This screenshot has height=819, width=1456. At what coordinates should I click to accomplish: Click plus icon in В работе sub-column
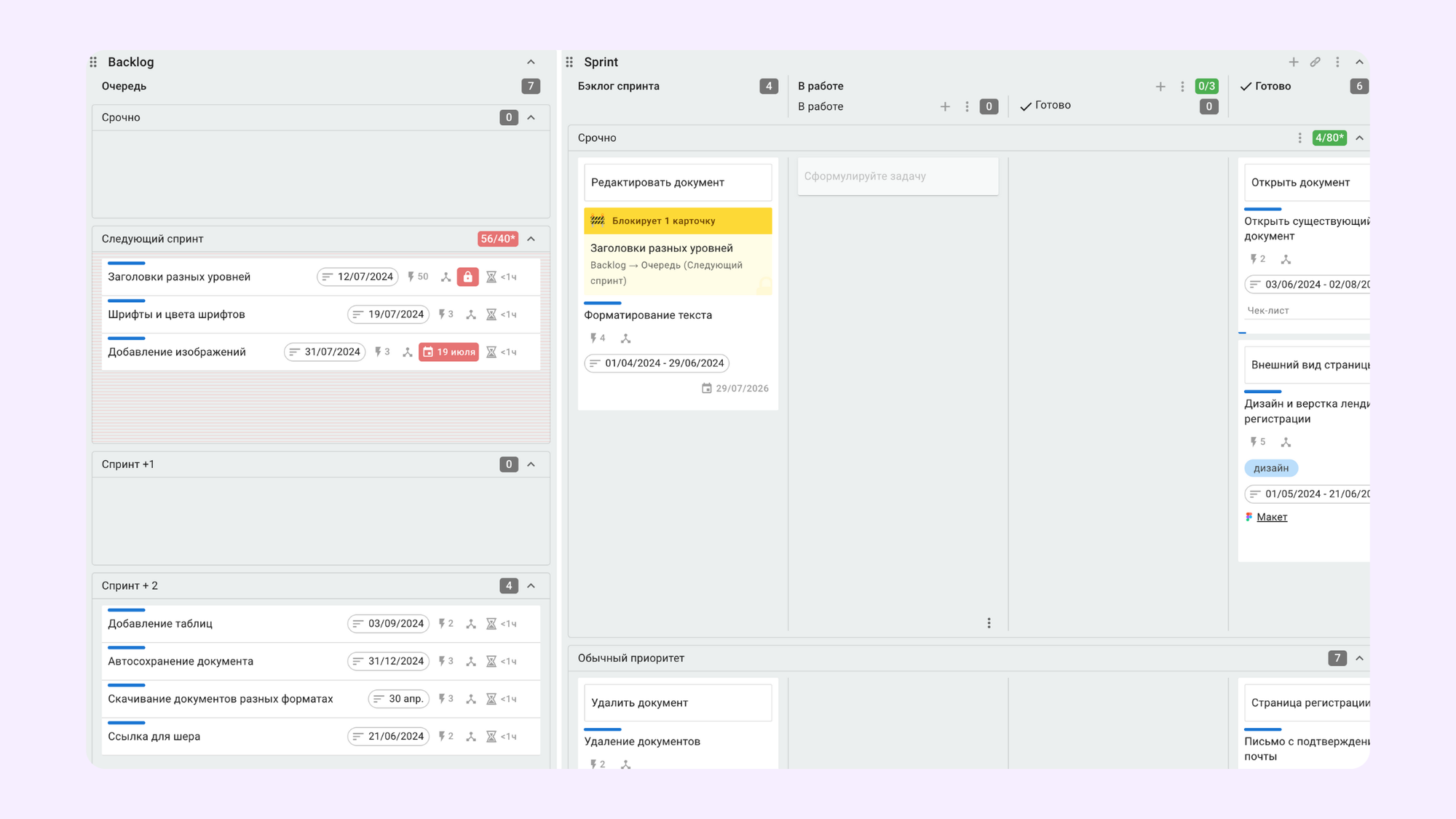point(945,106)
